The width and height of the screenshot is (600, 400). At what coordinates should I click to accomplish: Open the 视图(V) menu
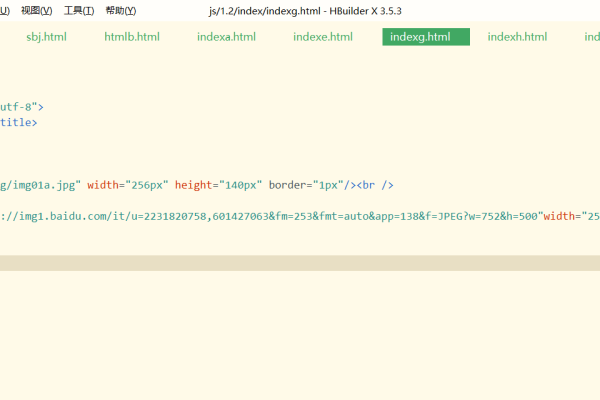point(37,11)
